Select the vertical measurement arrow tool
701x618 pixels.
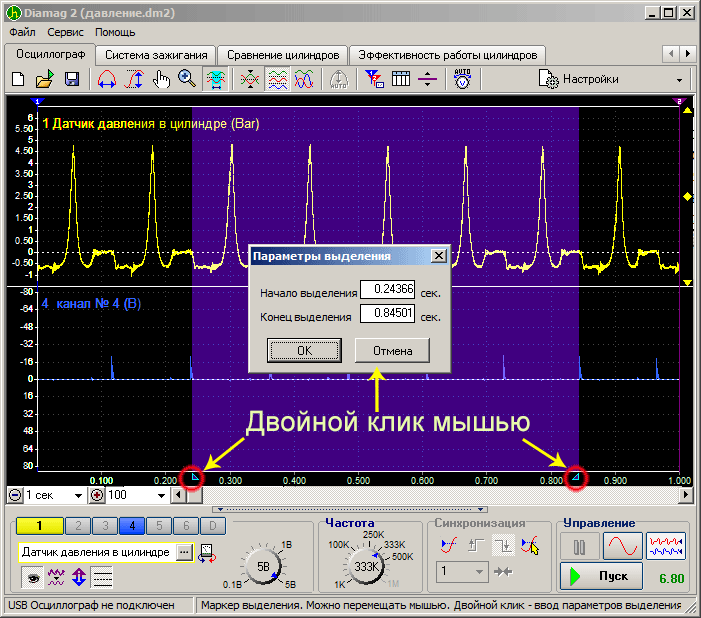point(134,79)
